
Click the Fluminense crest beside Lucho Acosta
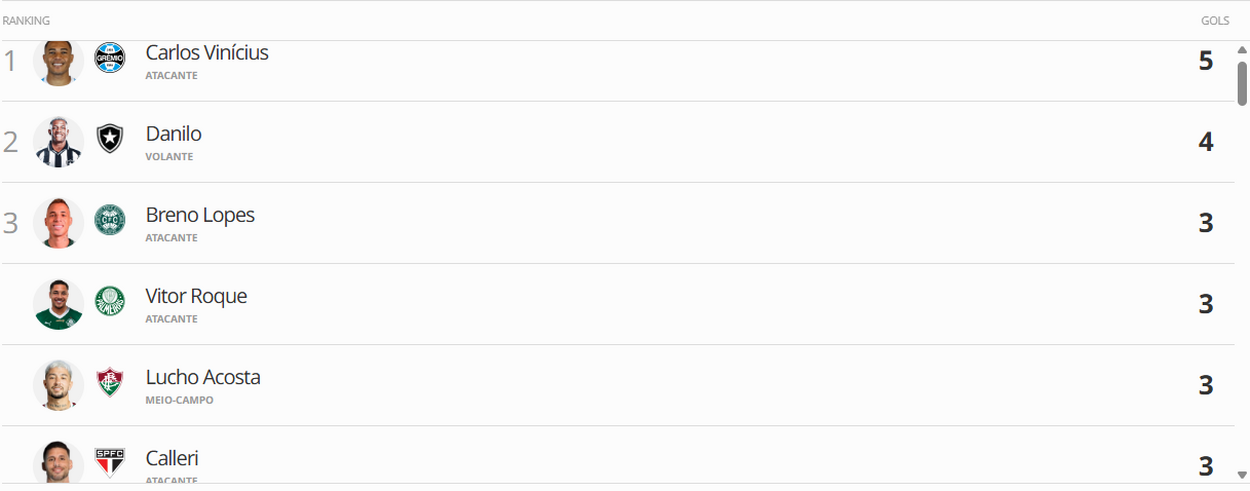click(x=109, y=382)
